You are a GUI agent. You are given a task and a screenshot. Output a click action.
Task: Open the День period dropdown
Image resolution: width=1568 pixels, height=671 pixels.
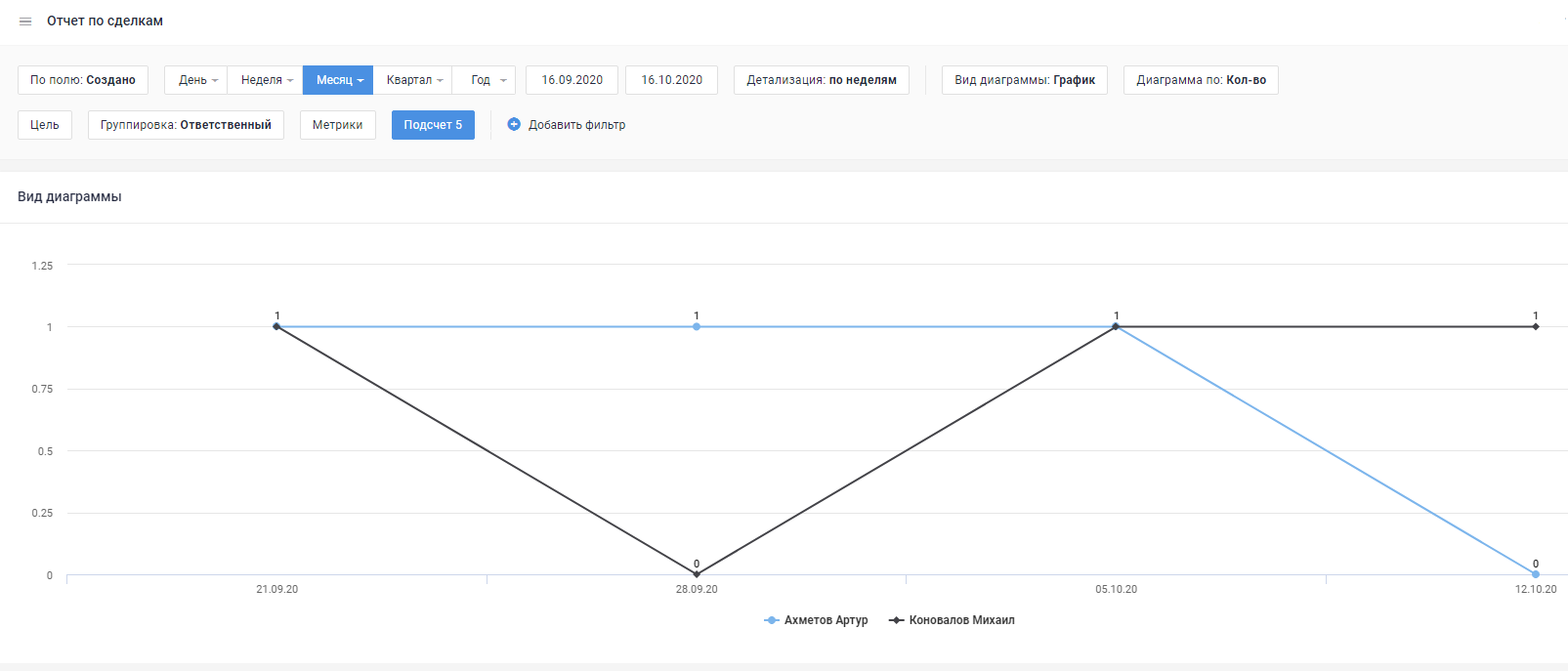click(x=196, y=80)
